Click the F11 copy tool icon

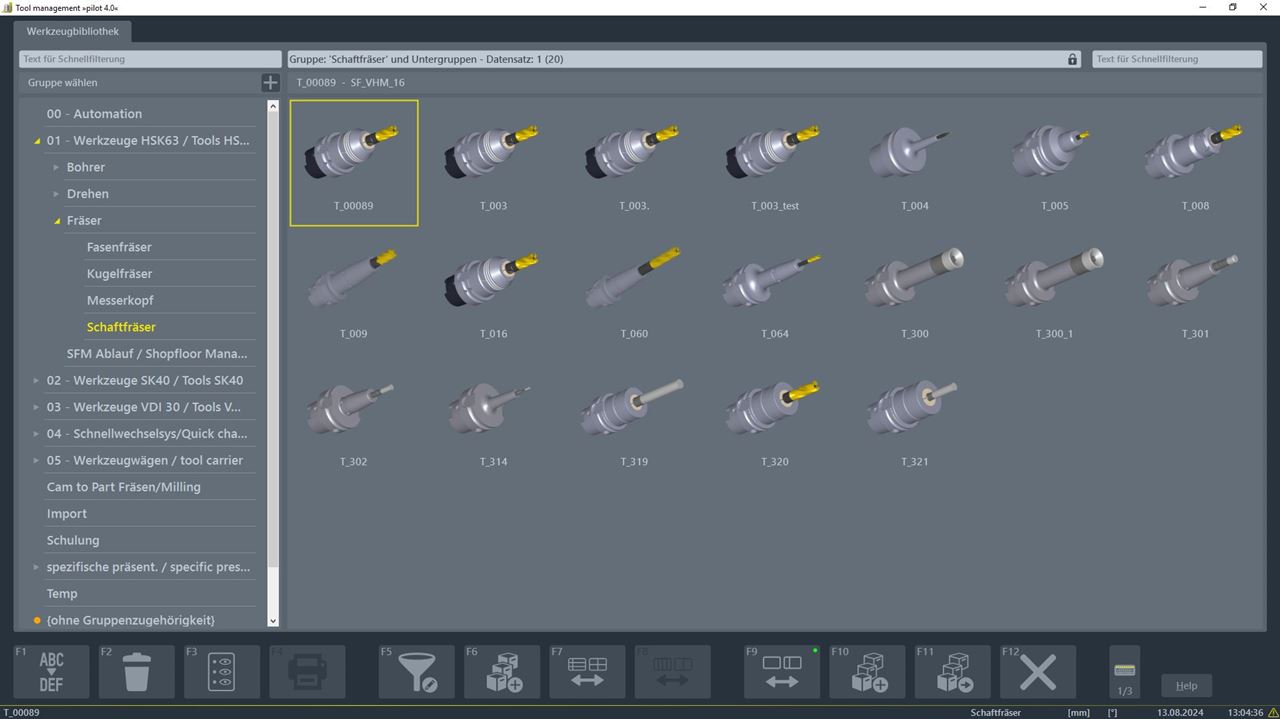point(951,670)
